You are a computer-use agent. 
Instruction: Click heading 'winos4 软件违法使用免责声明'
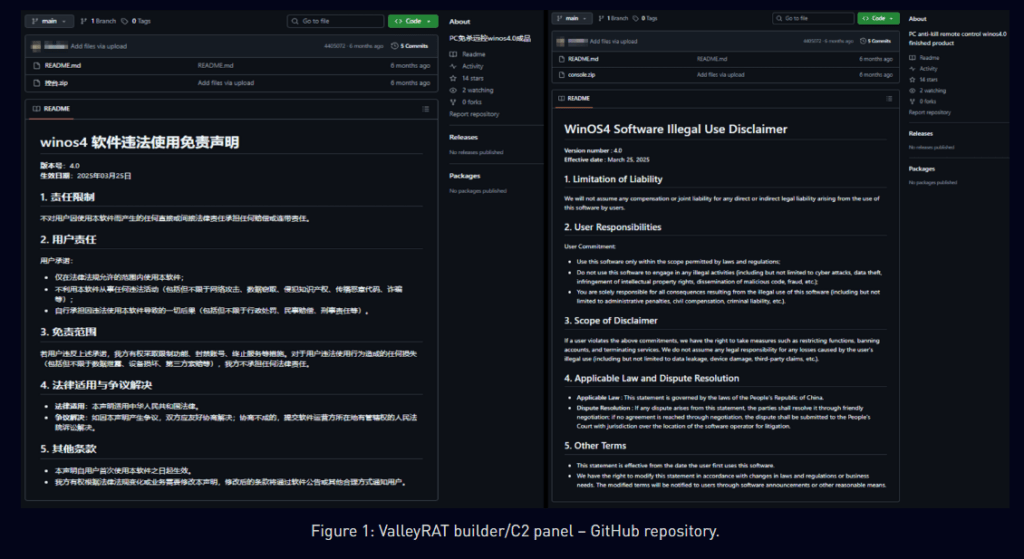pos(140,142)
